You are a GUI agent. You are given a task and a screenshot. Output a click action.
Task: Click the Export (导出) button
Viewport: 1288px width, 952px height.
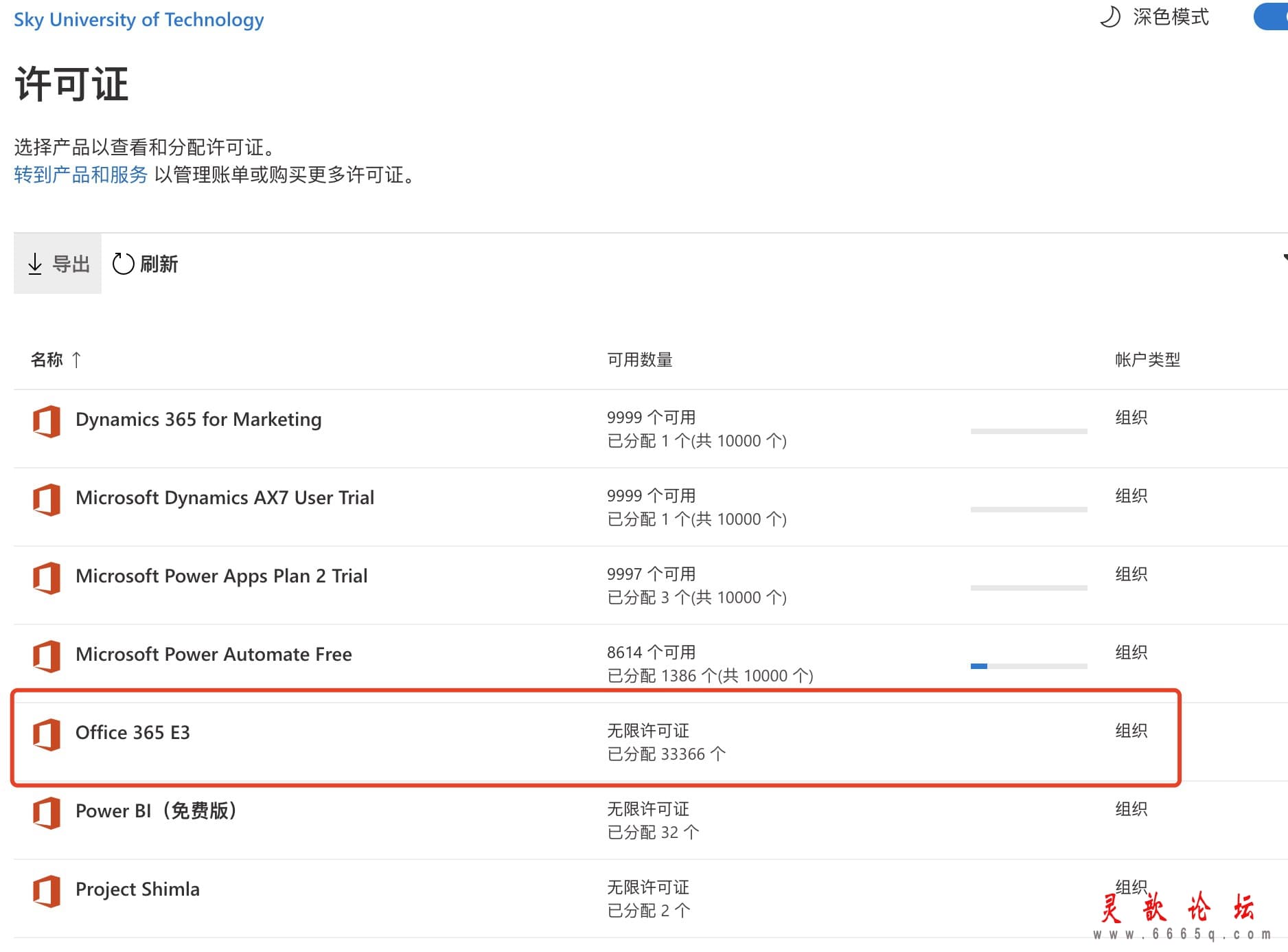pyautogui.click(x=58, y=264)
